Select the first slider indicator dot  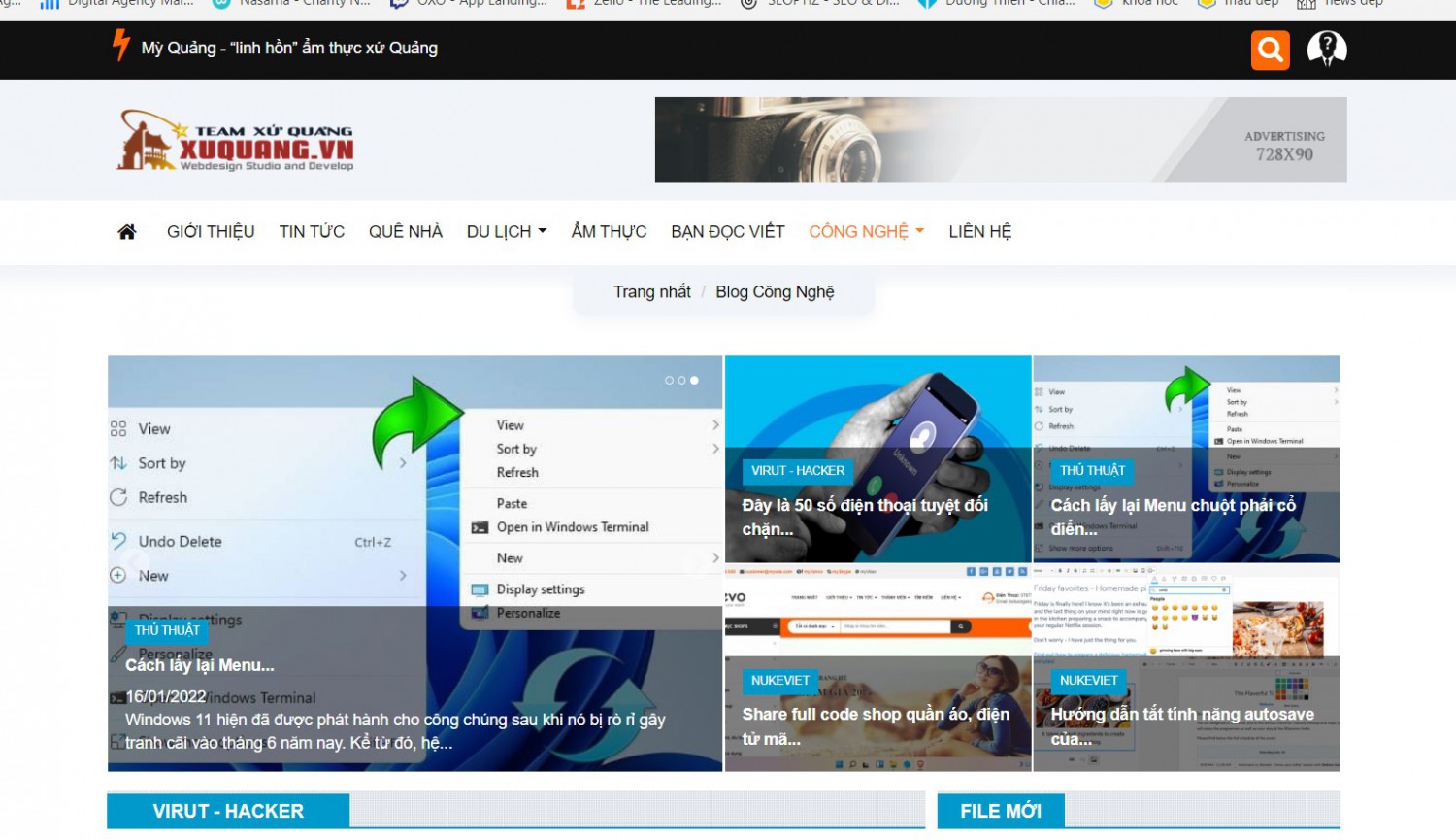coord(669,381)
